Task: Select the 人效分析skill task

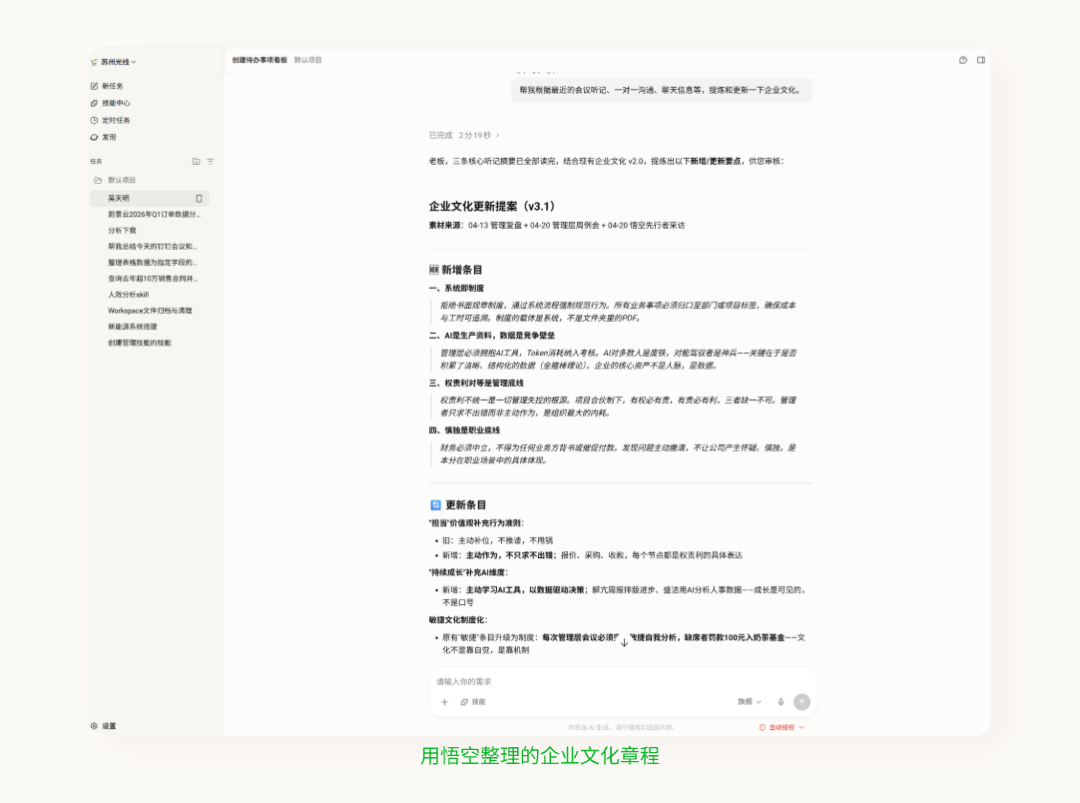Action: click(x=128, y=295)
